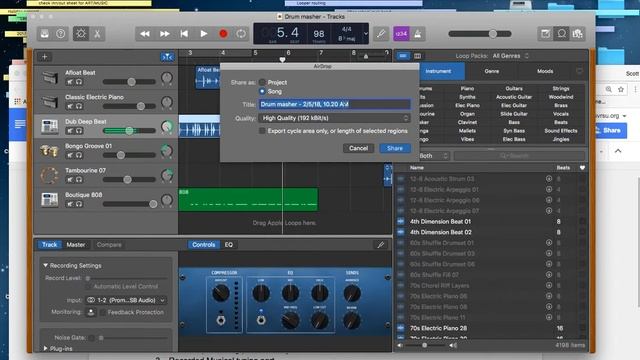The image size is (640, 360).
Task: Select Song radio button in share dialog
Action: (x=262, y=91)
